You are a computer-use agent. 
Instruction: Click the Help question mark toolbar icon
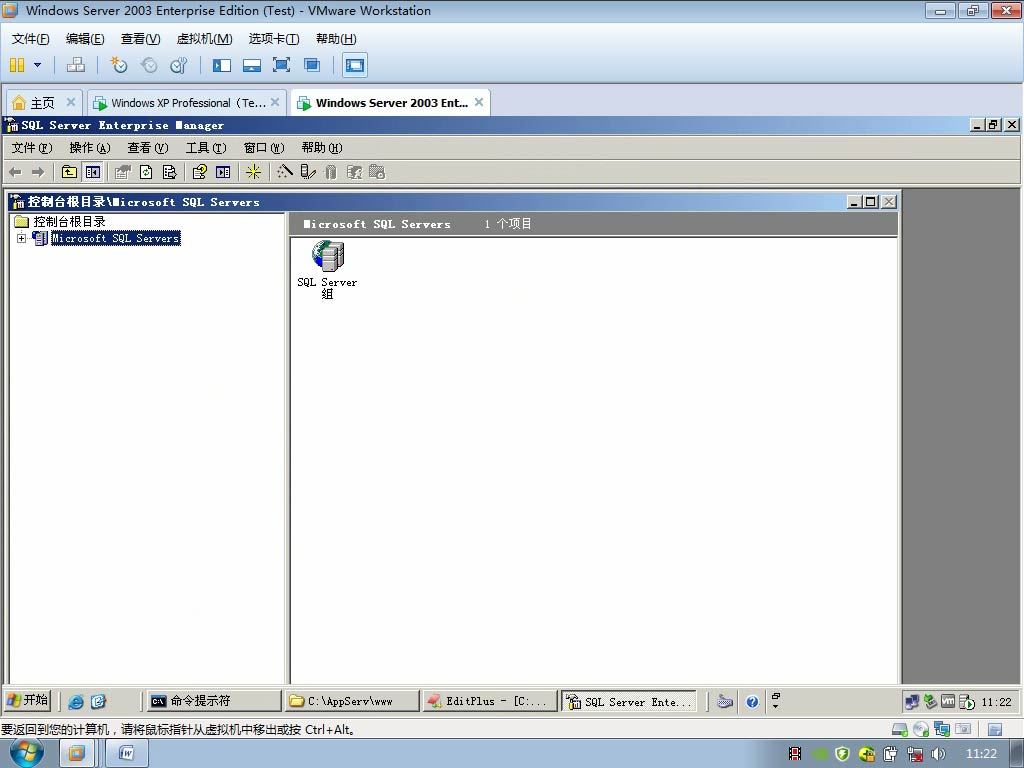pos(200,172)
